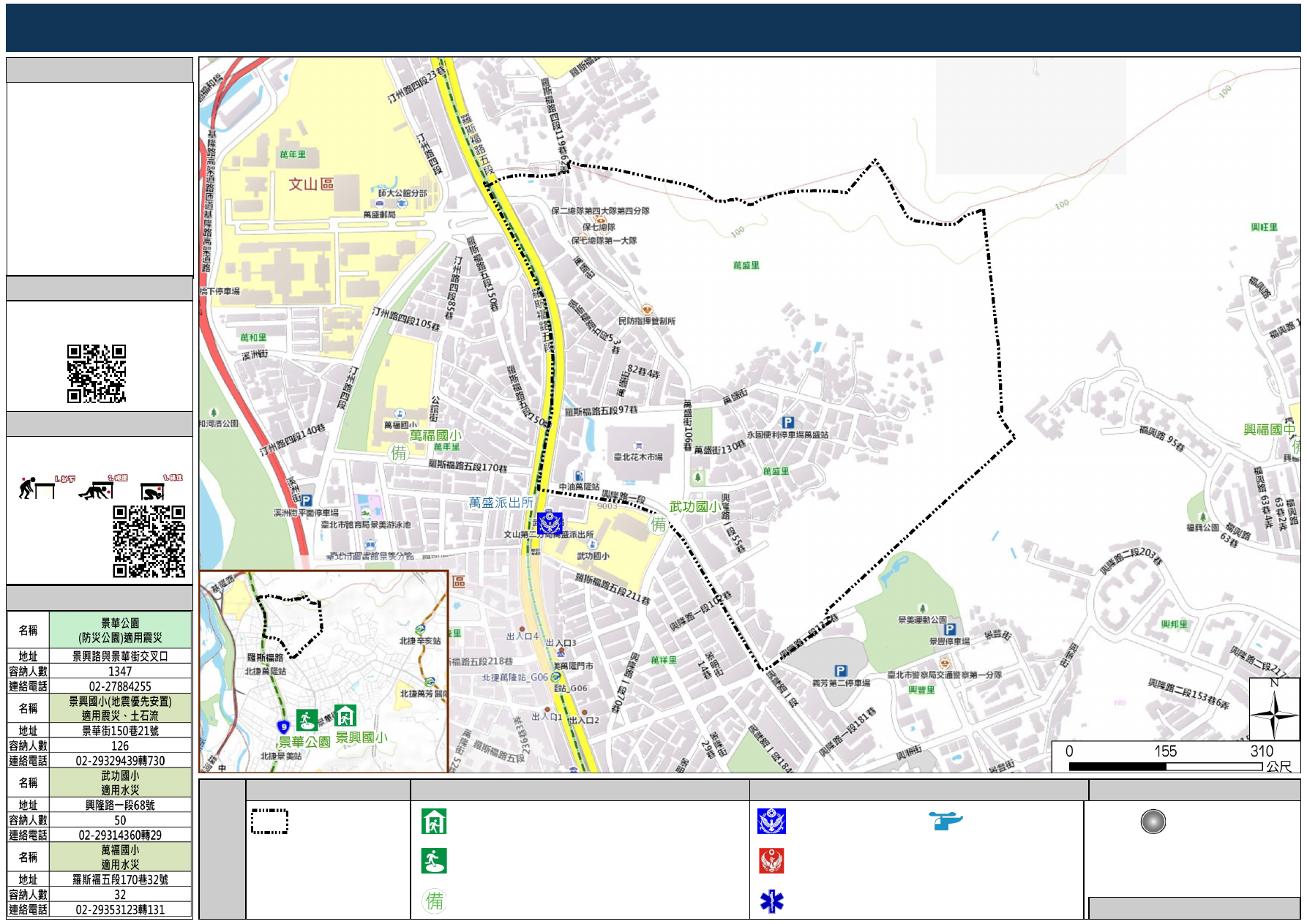1307x924 pixels.
Task: Click the green running-person evacuation icon in the legend
Action: (434, 861)
